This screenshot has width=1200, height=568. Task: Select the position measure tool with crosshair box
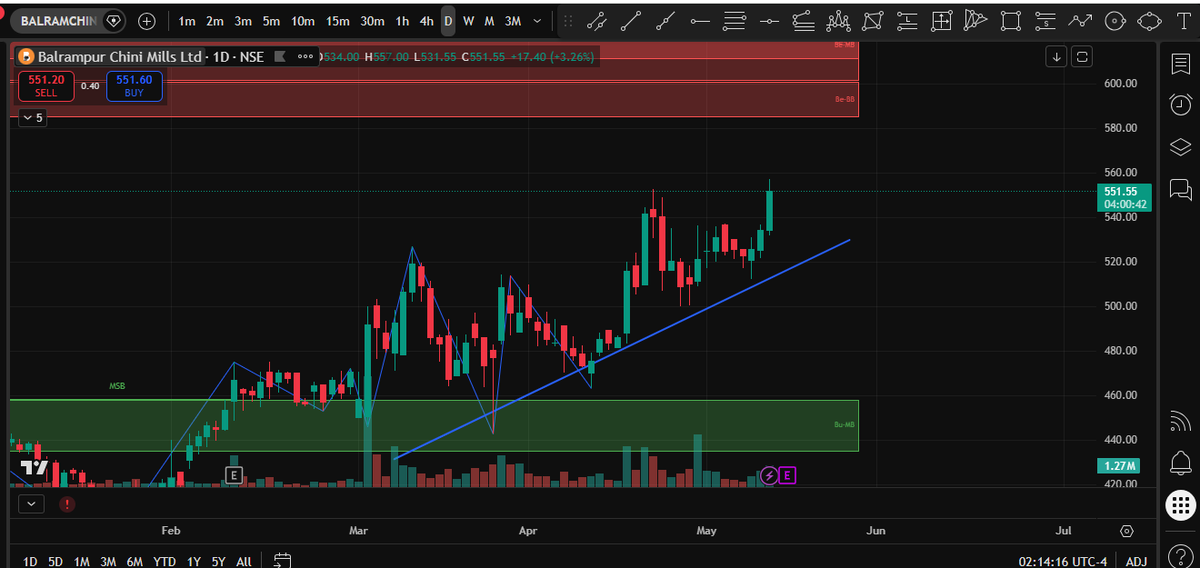(941, 20)
